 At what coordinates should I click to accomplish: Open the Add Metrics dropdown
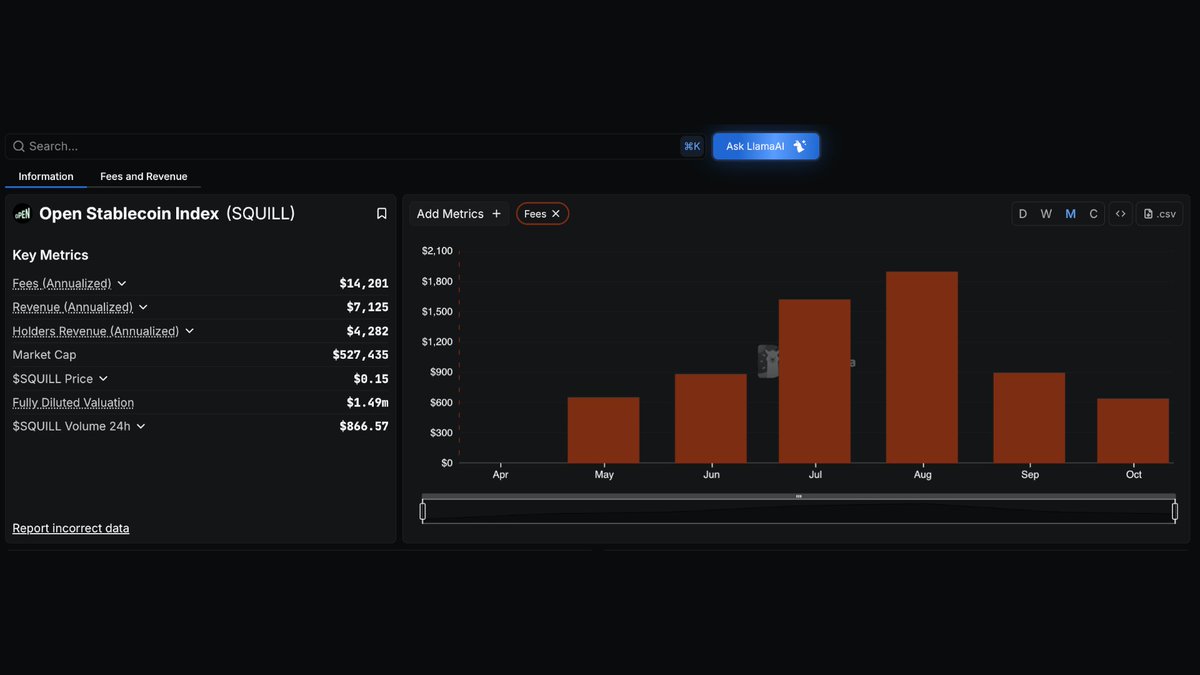(459, 214)
